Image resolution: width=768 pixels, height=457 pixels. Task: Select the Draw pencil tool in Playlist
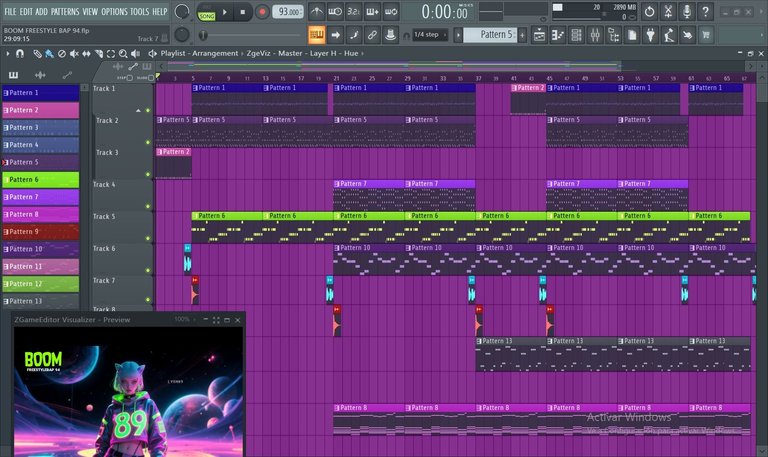pos(37,53)
